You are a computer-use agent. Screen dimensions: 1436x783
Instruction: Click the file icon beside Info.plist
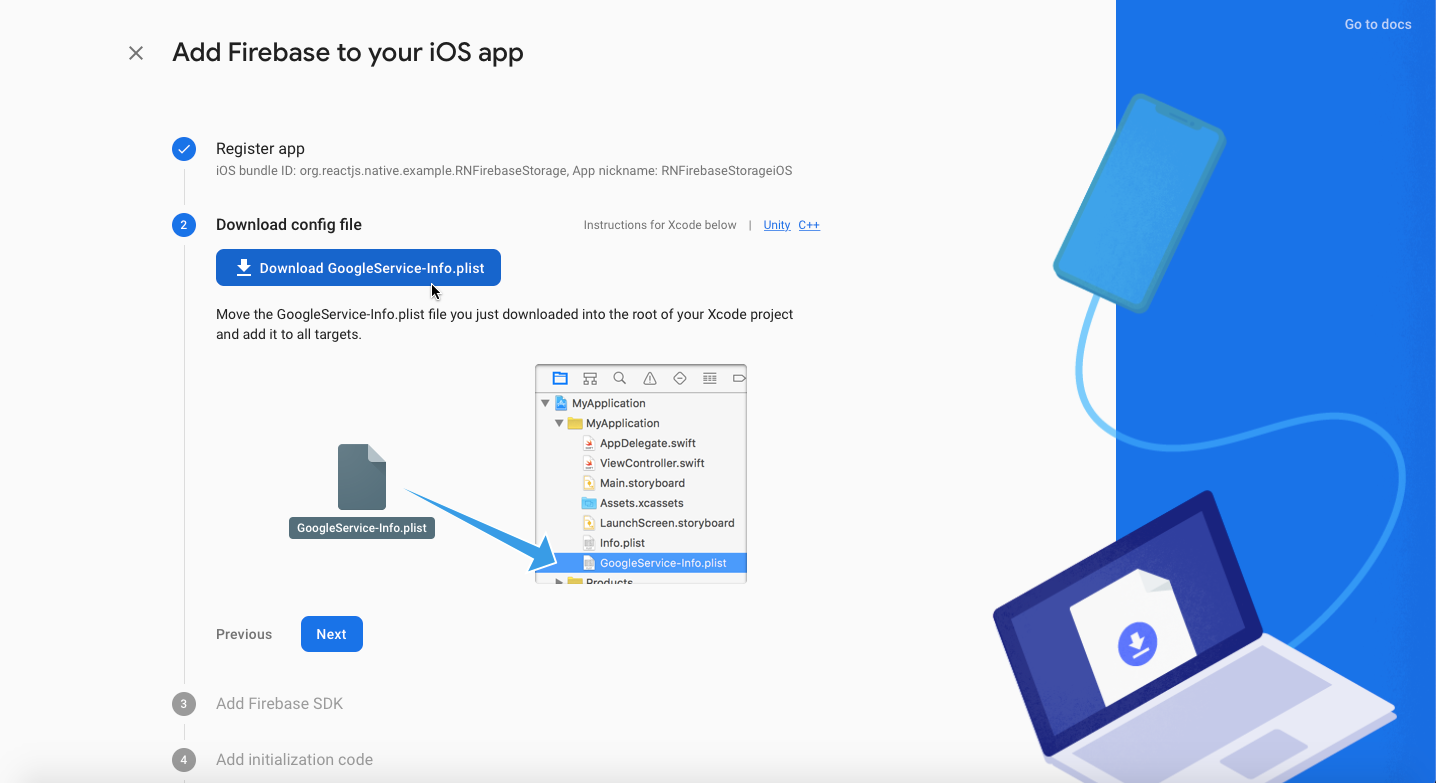click(589, 543)
